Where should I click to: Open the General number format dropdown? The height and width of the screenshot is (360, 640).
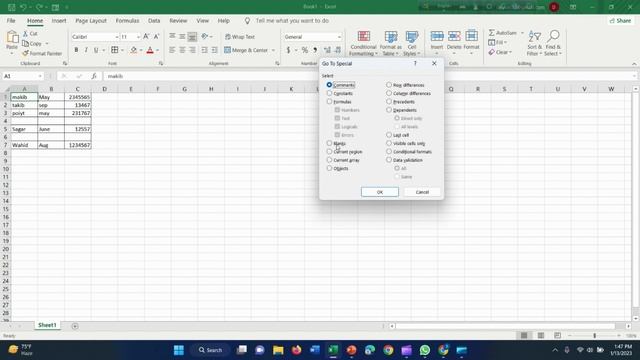[x=339, y=37]
